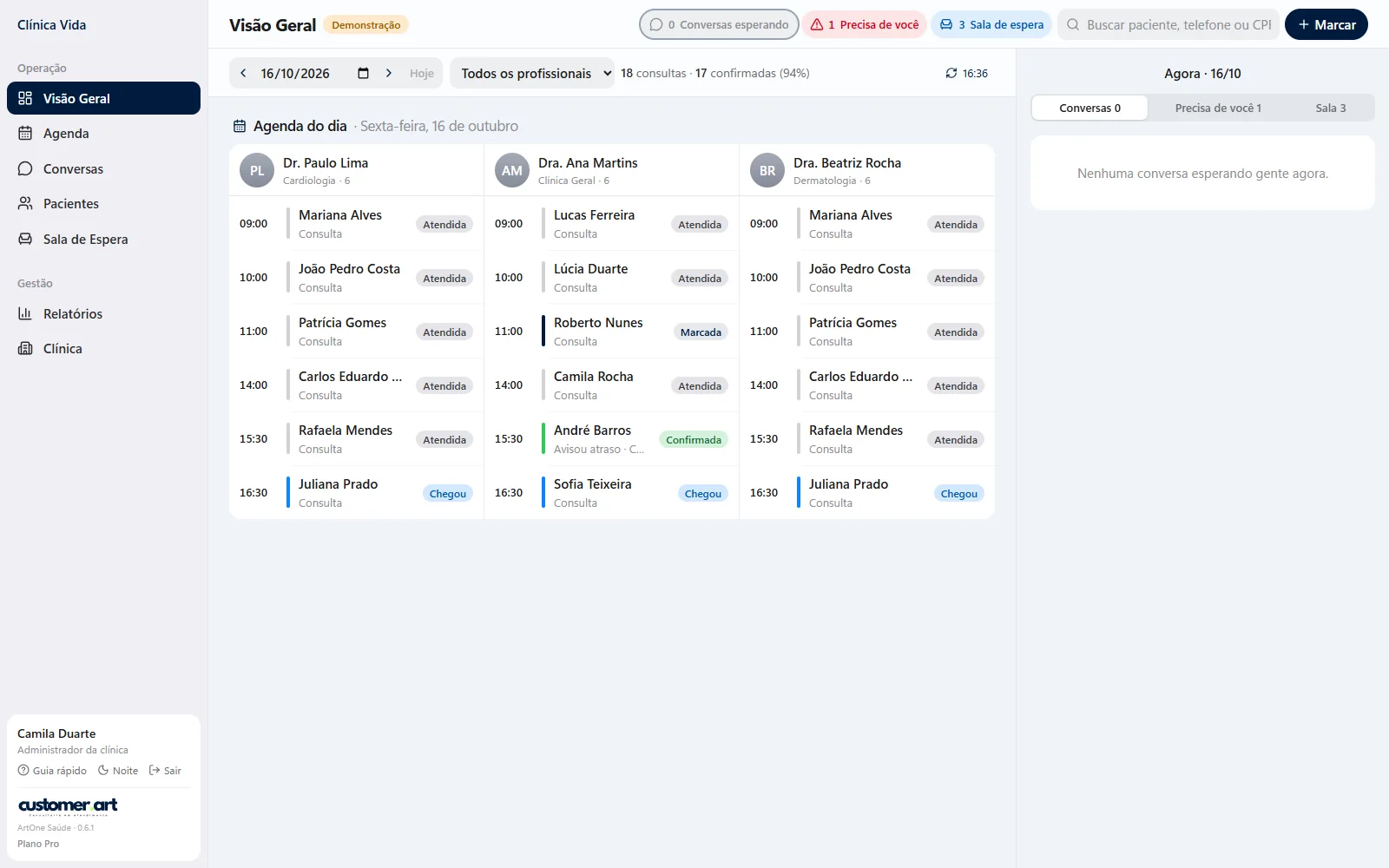Switch to Sala 3 tab
The width and height of the screenshot is (1389, 868).
(1331, 108)
